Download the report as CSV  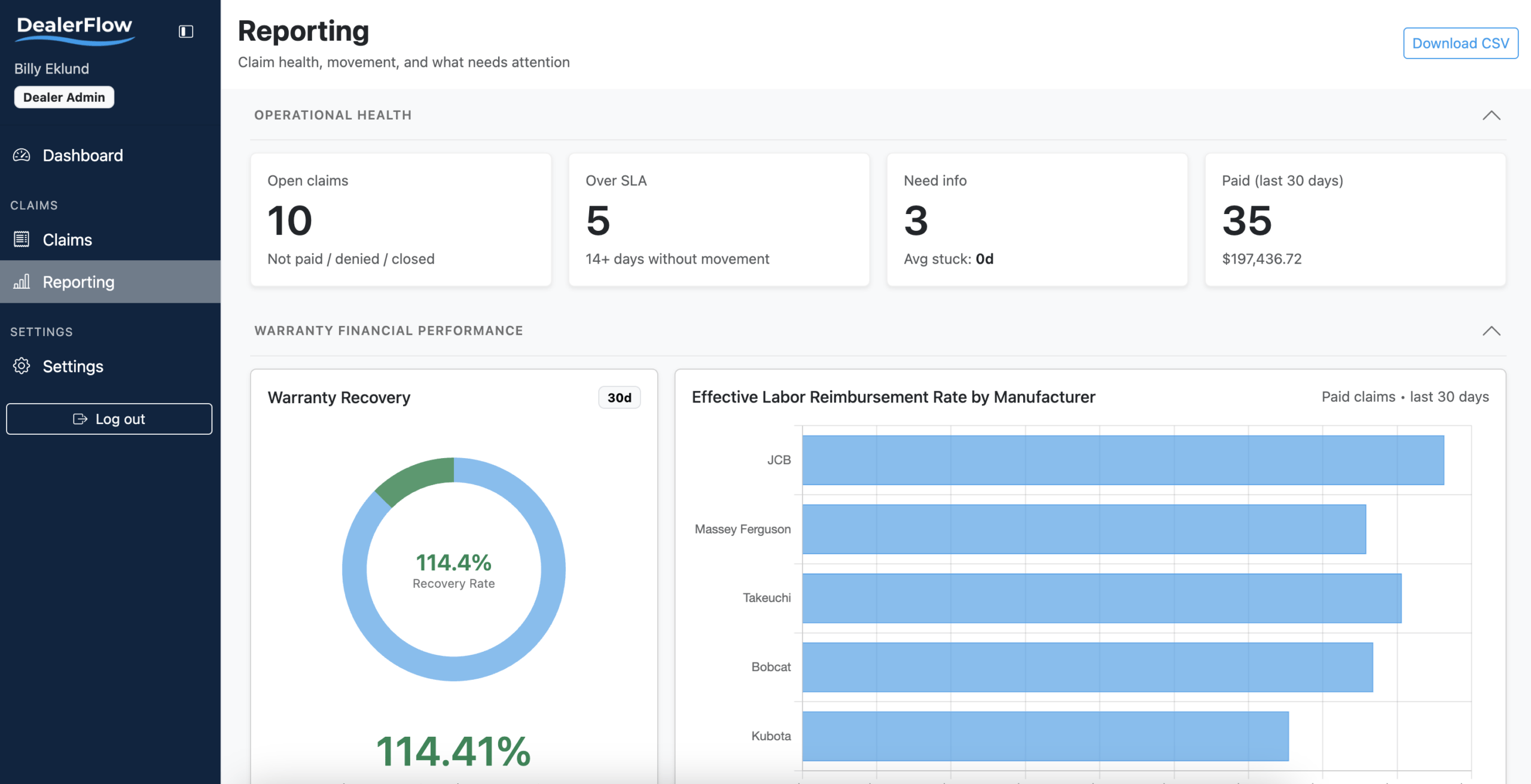1460,43
